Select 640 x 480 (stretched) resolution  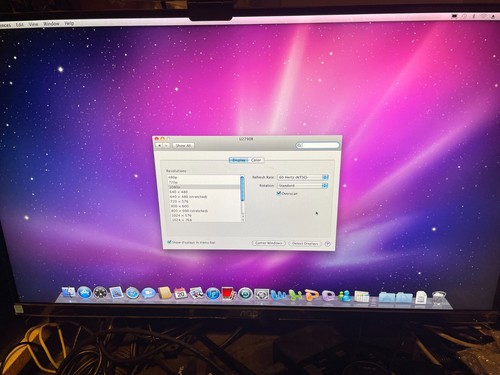[204, 197]
